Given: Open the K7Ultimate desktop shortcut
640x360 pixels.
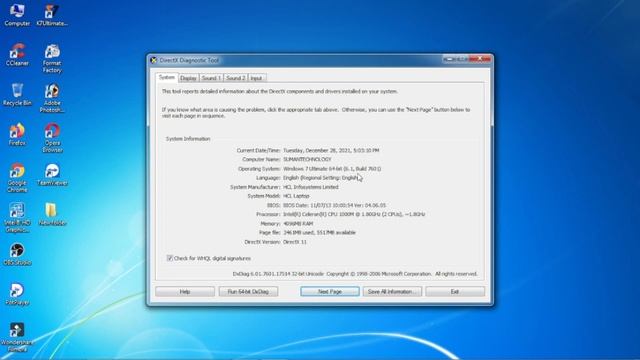Looking at the screenshot, I should coord(52,15).
